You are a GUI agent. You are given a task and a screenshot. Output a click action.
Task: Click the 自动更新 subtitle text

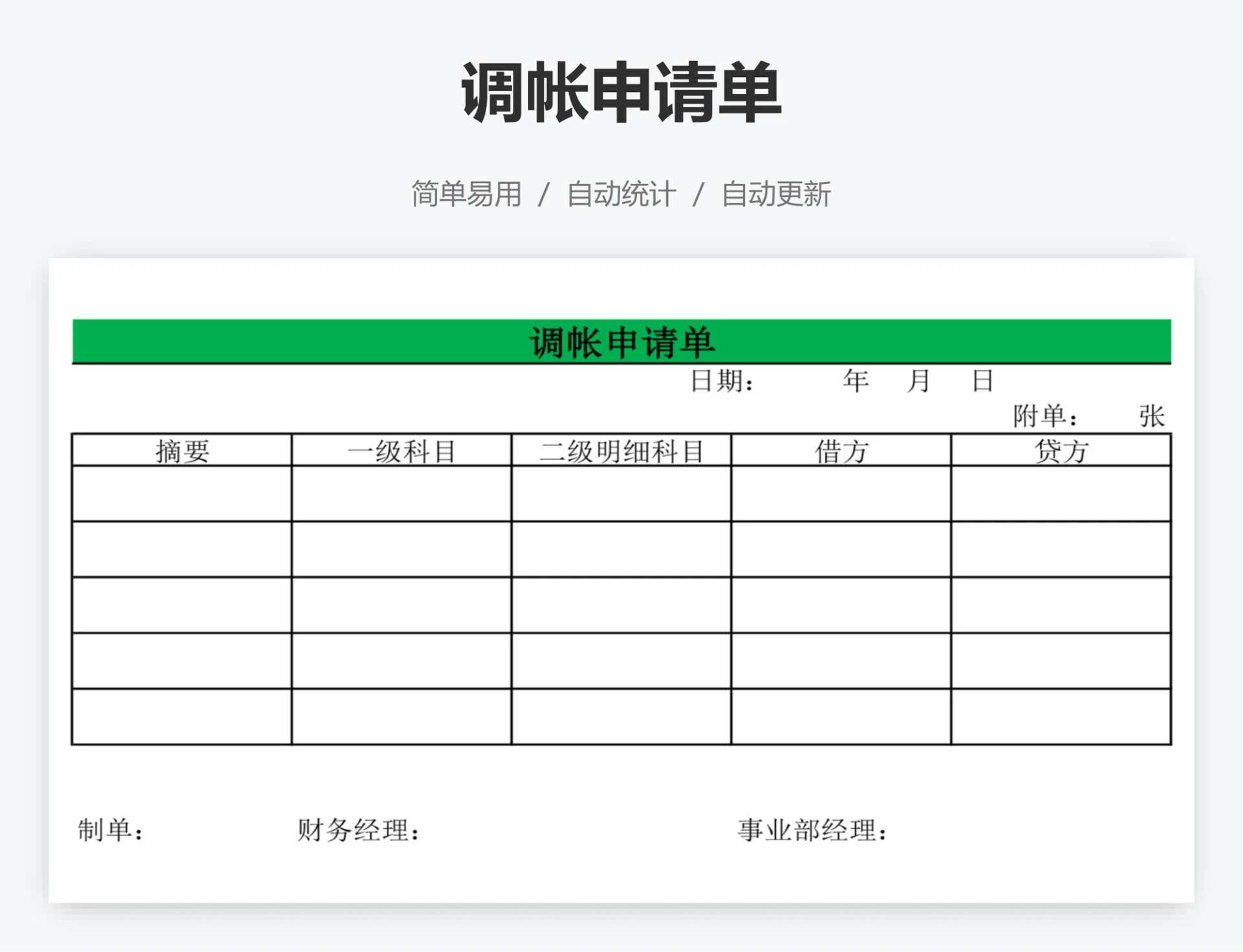click(776, 194)
